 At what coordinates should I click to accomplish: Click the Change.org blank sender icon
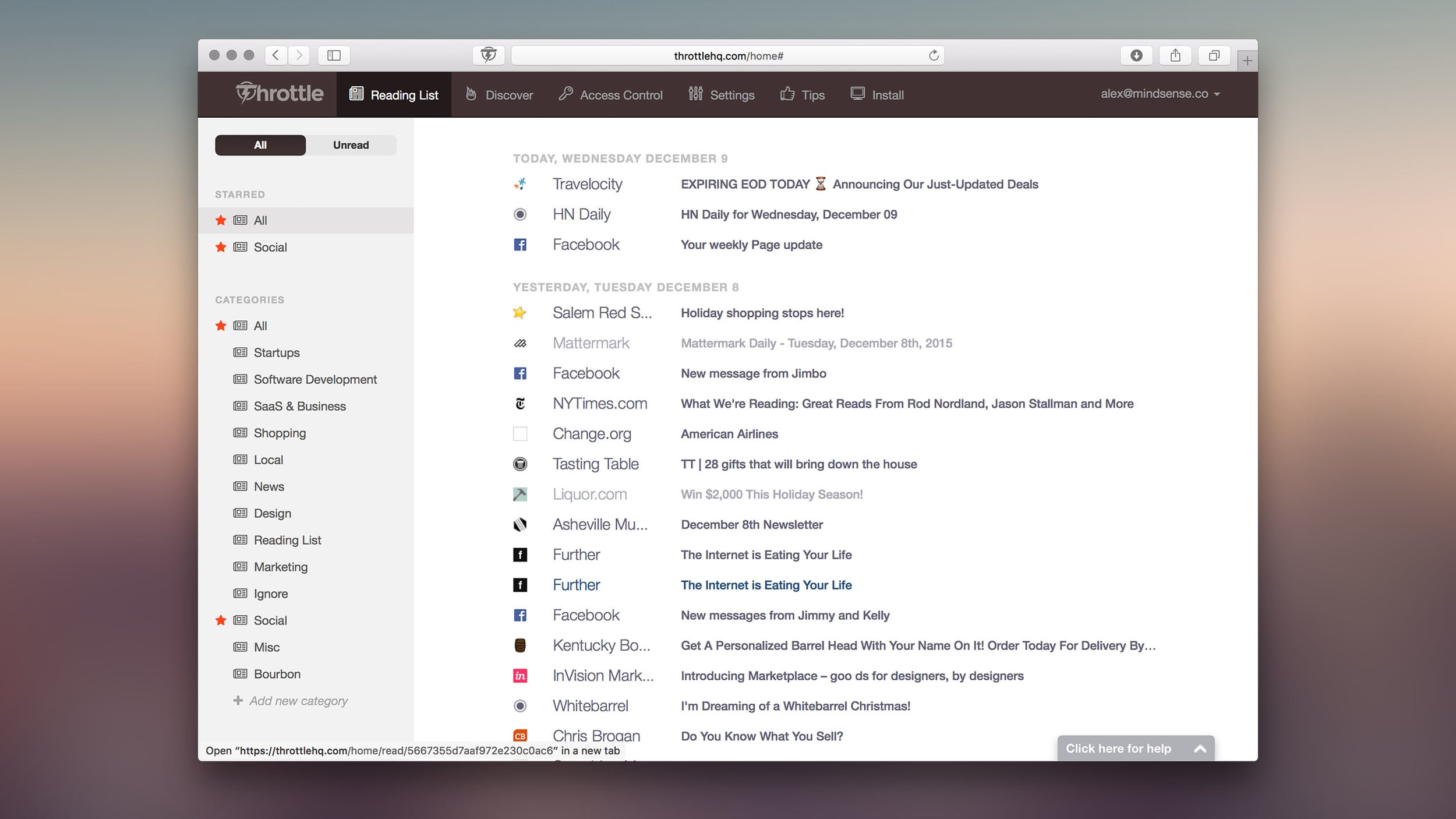pos(520,434)
